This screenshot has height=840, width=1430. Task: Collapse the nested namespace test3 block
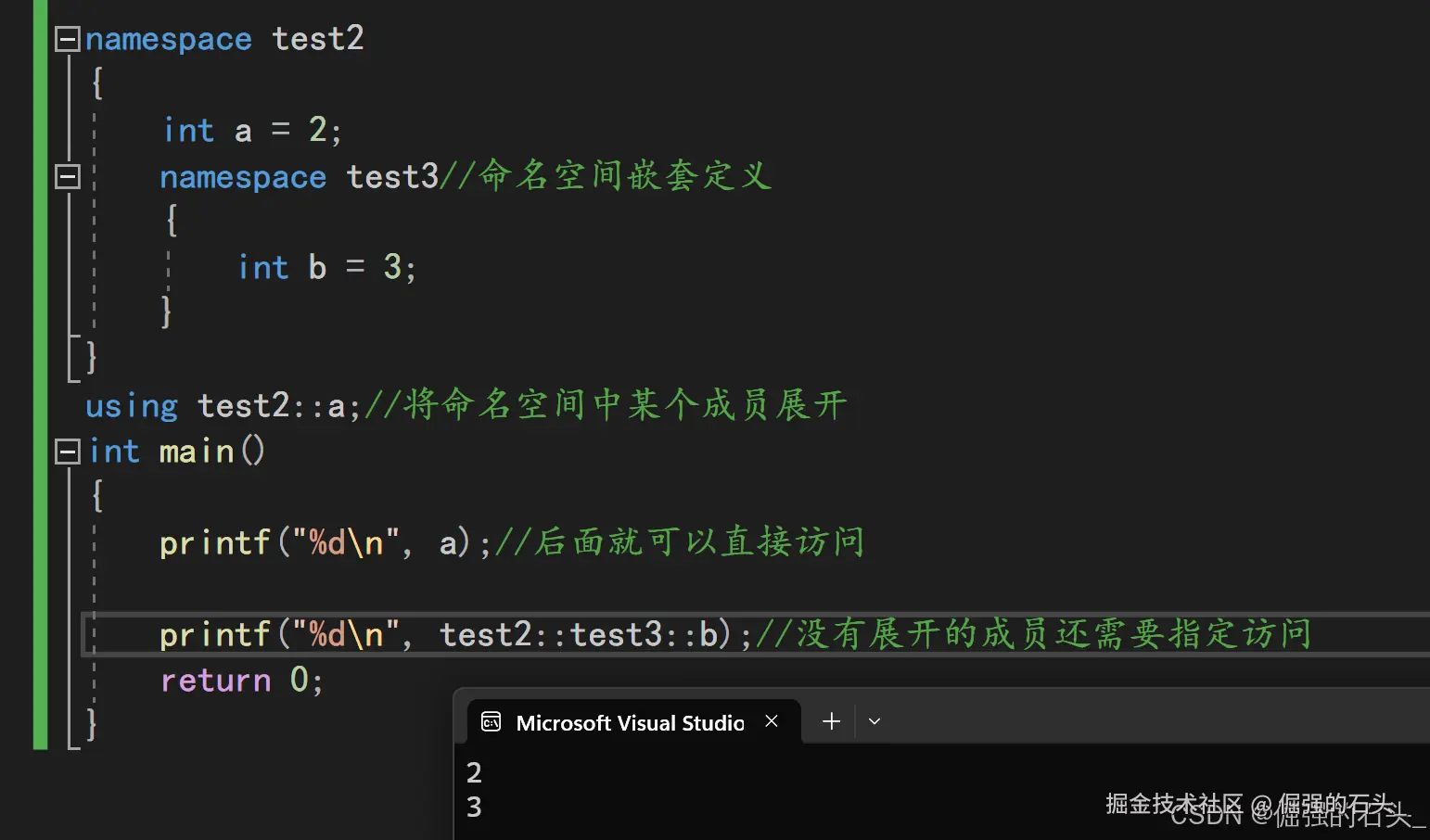tap(67, 176)
